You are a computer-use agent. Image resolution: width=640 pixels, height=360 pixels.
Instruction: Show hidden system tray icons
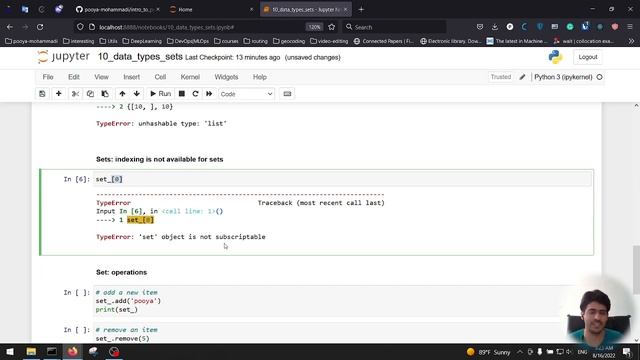point(520,352)
